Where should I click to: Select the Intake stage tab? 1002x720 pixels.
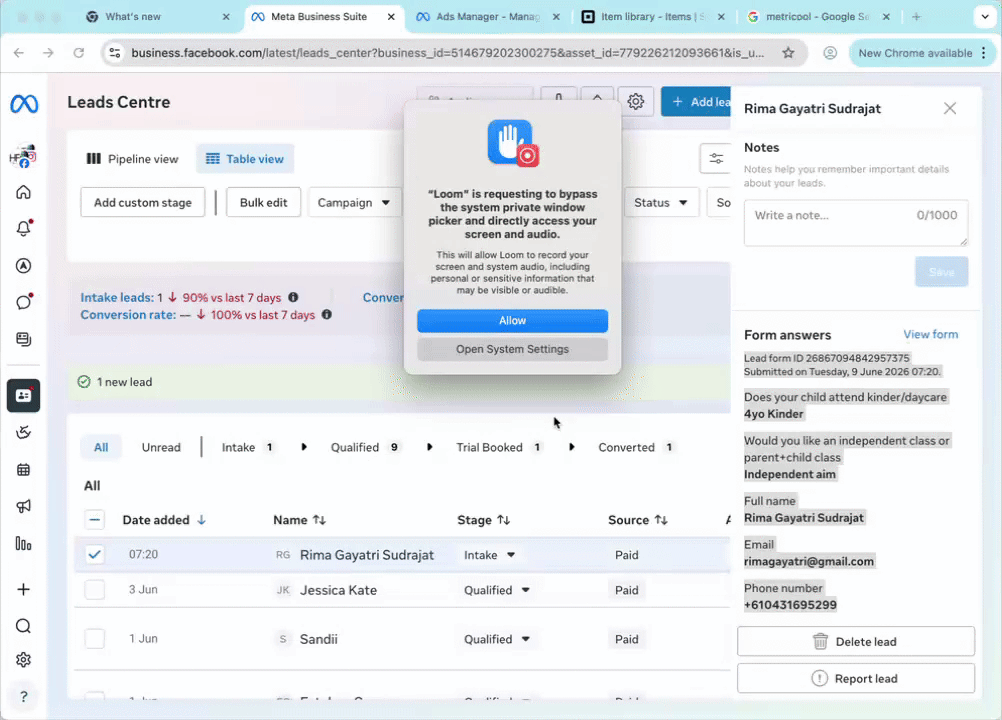(x=247, y=447)
